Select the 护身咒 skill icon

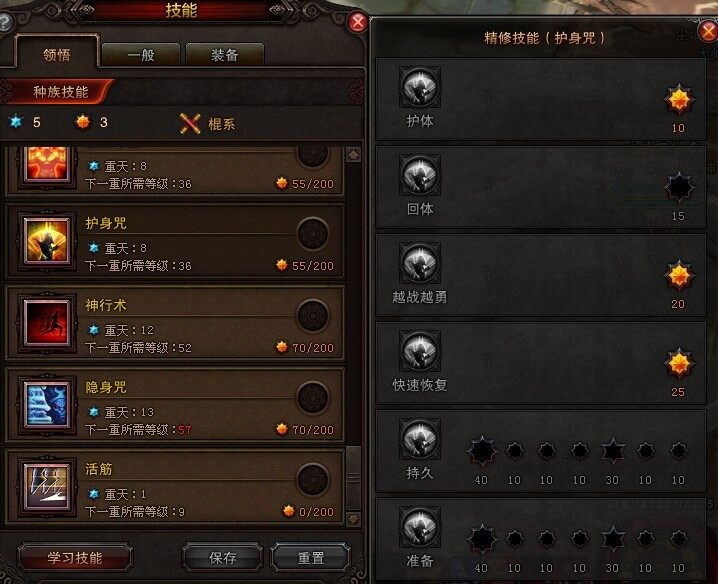click(47, 241)
